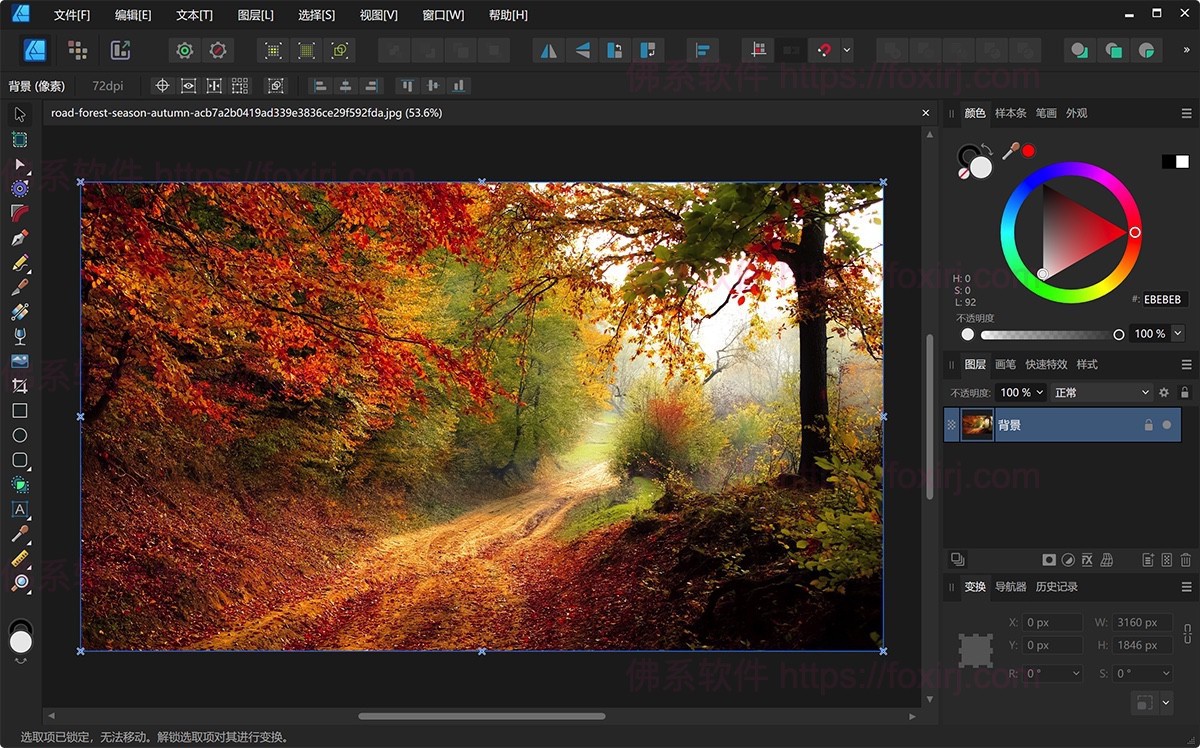
Task: Toggle the lock on 背景 layer
Action: click(x=1148, y=425)
